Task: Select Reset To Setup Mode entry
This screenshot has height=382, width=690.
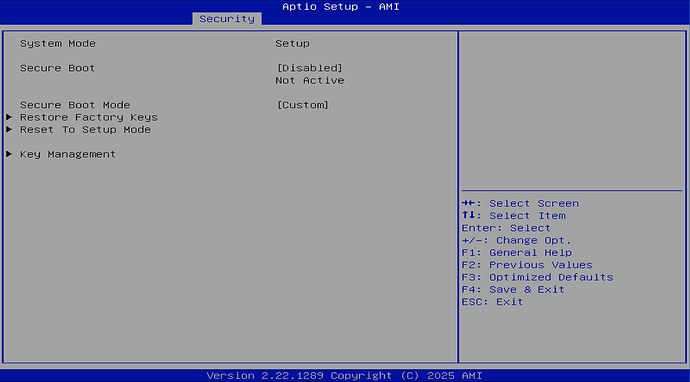Action: [x=85, y=130]
